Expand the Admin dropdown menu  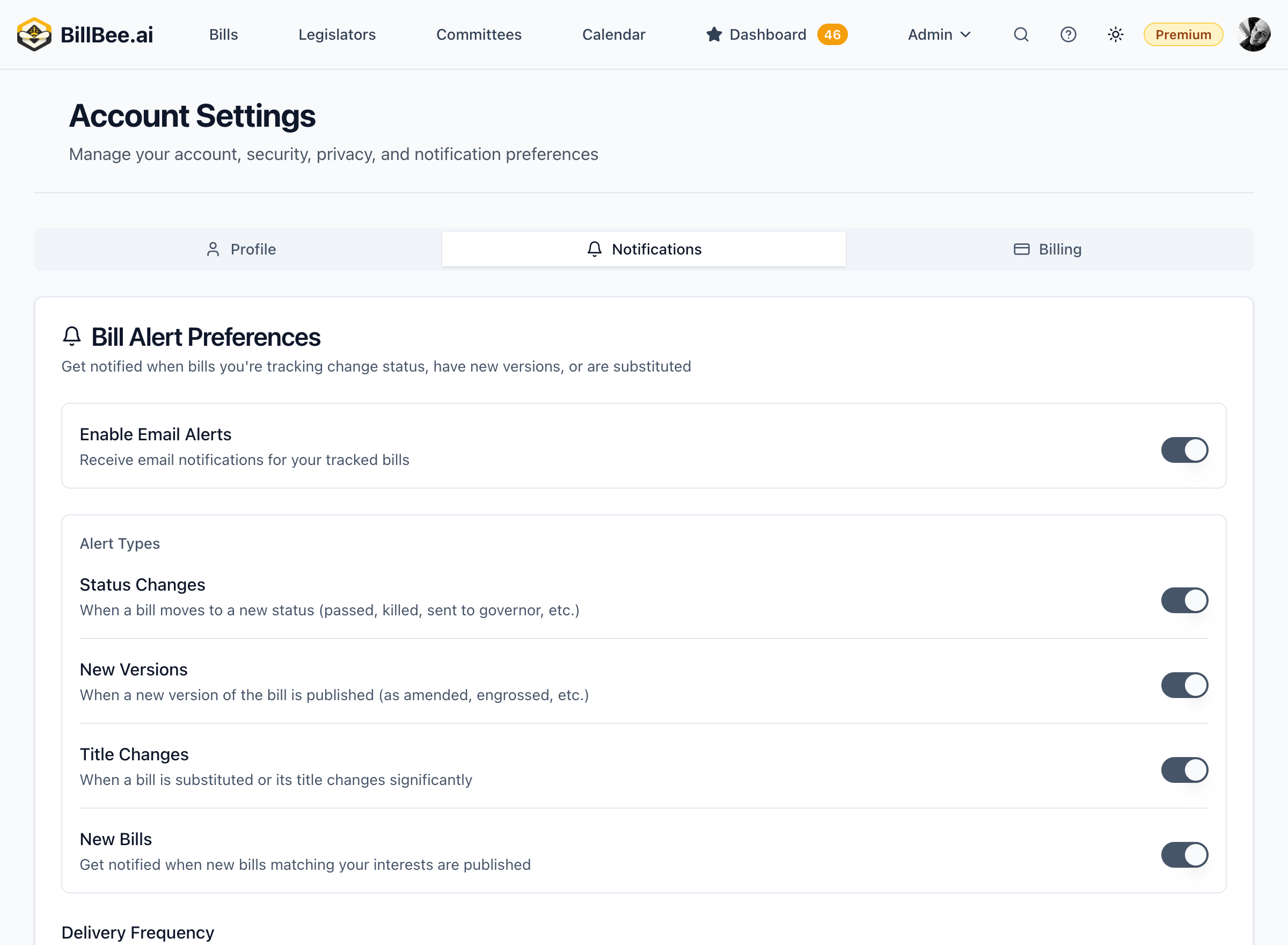(x=939, y=34)
